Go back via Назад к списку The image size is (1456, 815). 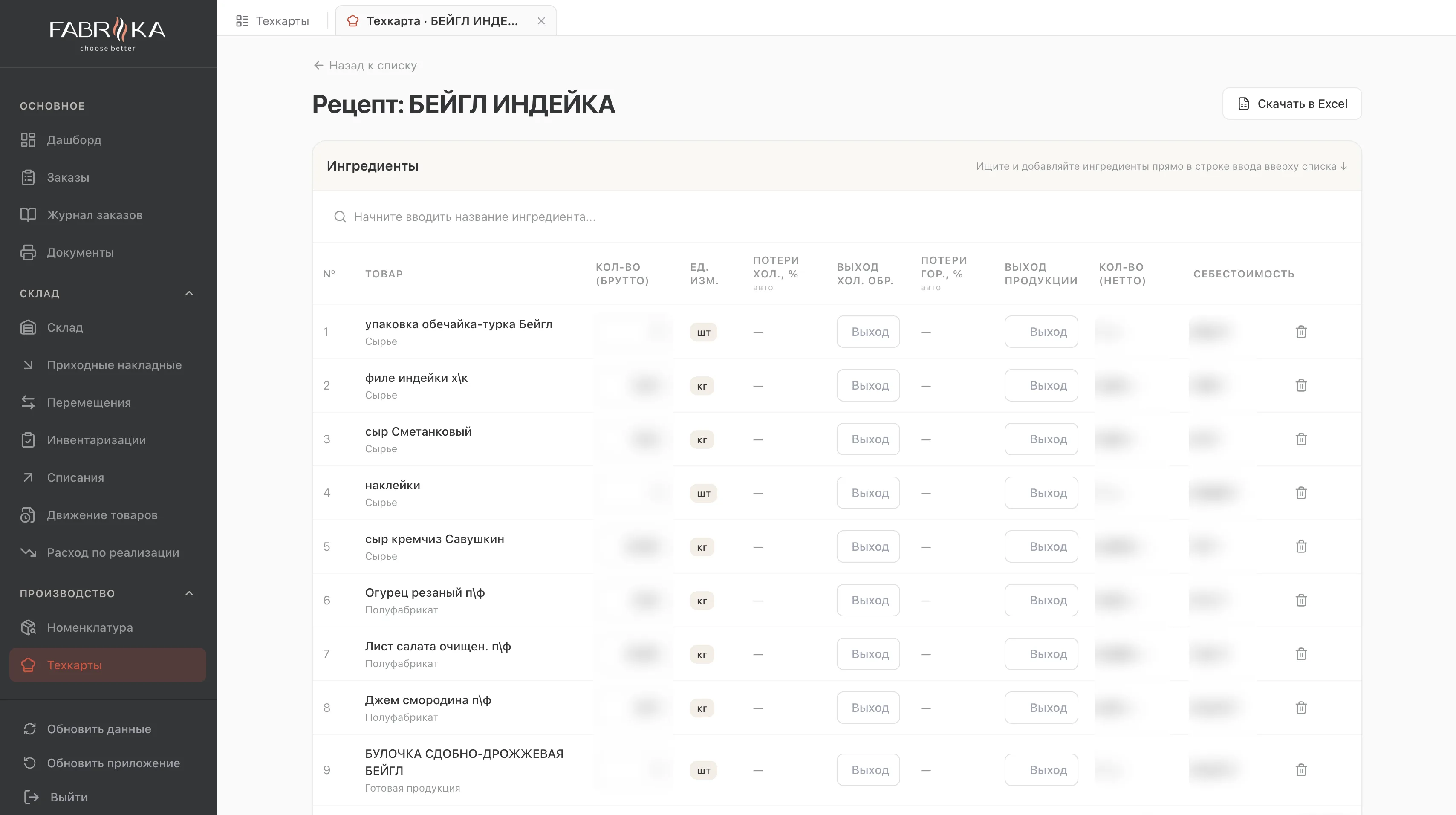pos(364,66)
